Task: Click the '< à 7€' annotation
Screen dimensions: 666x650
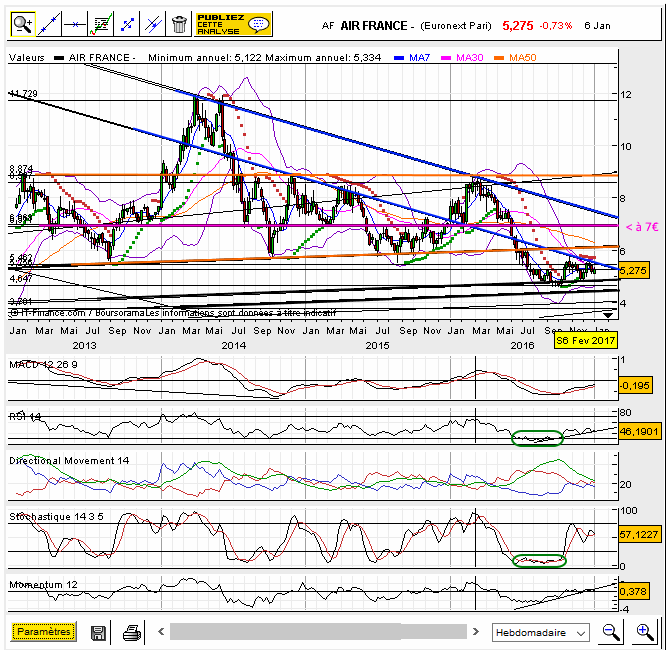Action: (x=642, y=227)
